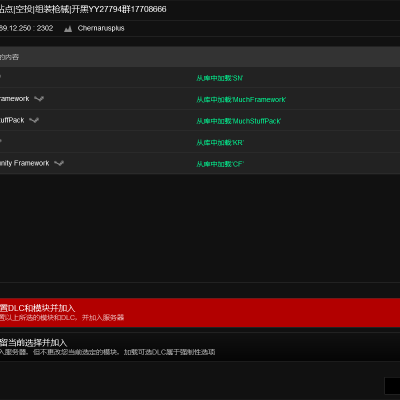Click the server title with YY27794
This screenshot has height=400, width=400.
tap(83, 9)
